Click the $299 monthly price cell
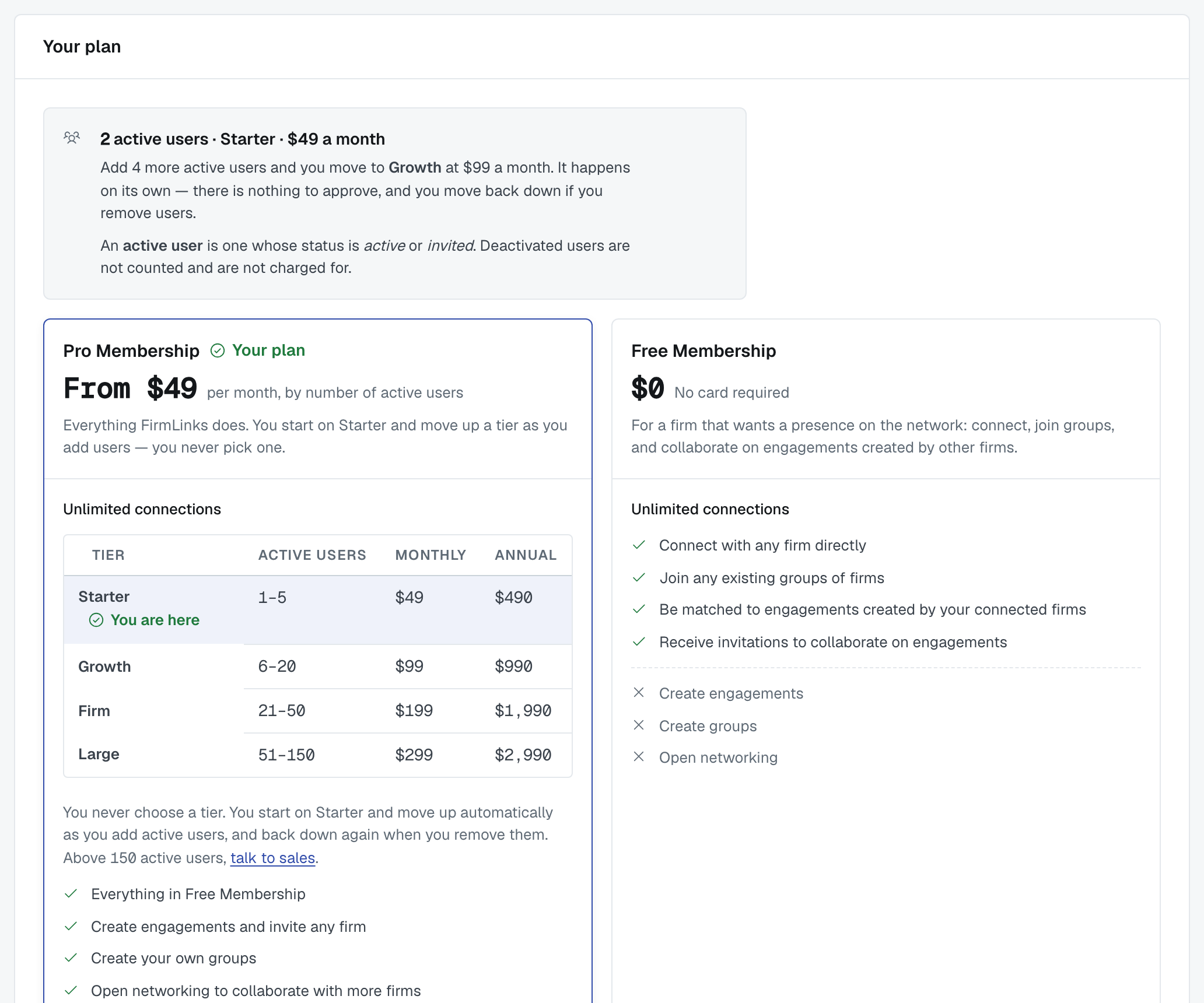 [x=414, y=755]
